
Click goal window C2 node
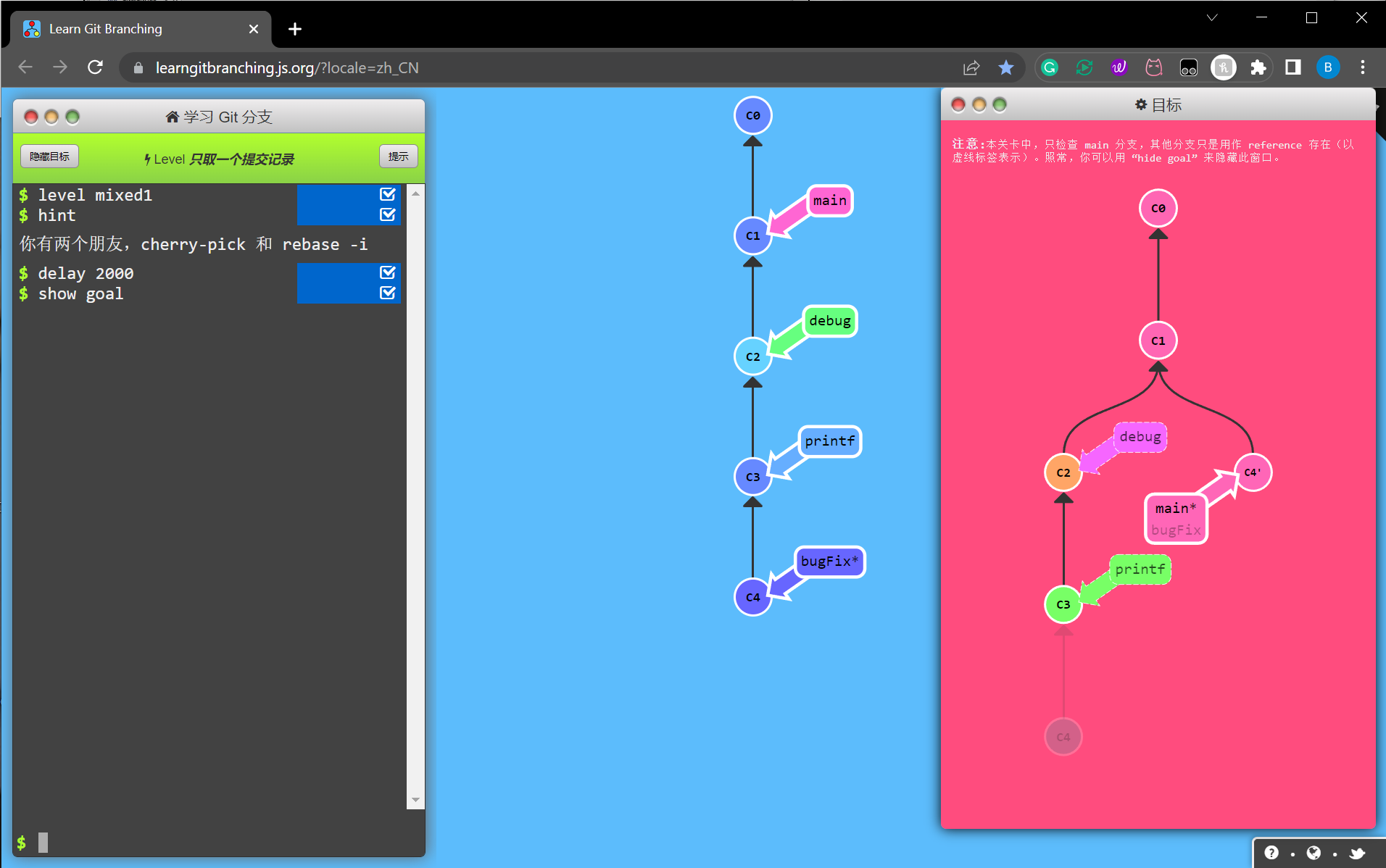coord(1063,472)
